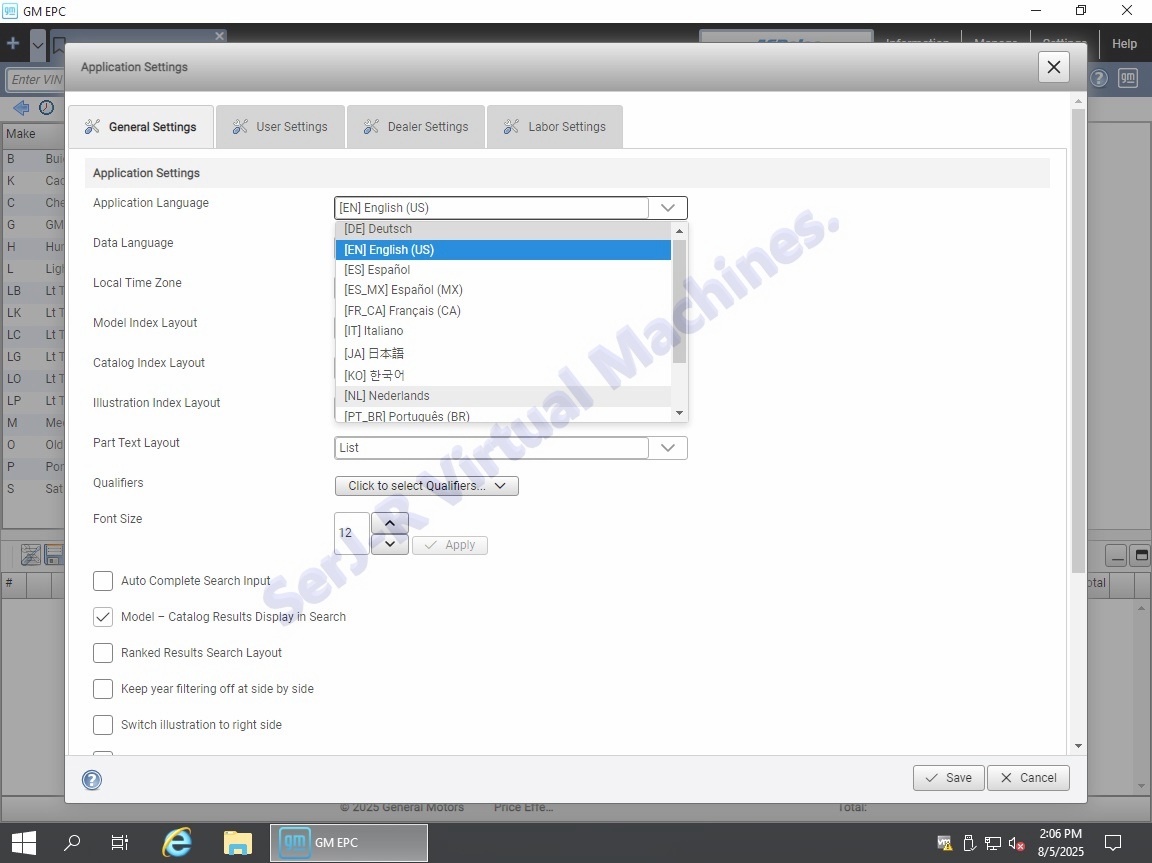This screenshot has height=863, width=1152.
Task: Click the blue back arrow icon
Action: pyautogui.click(x=21, y=108)
